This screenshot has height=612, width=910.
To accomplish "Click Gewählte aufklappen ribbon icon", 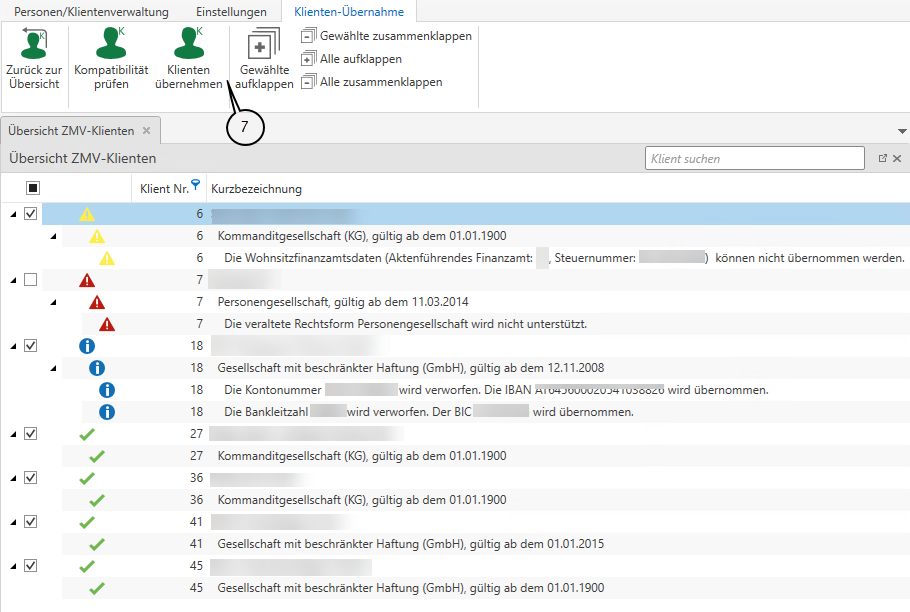I will click(x=263, y=46).
